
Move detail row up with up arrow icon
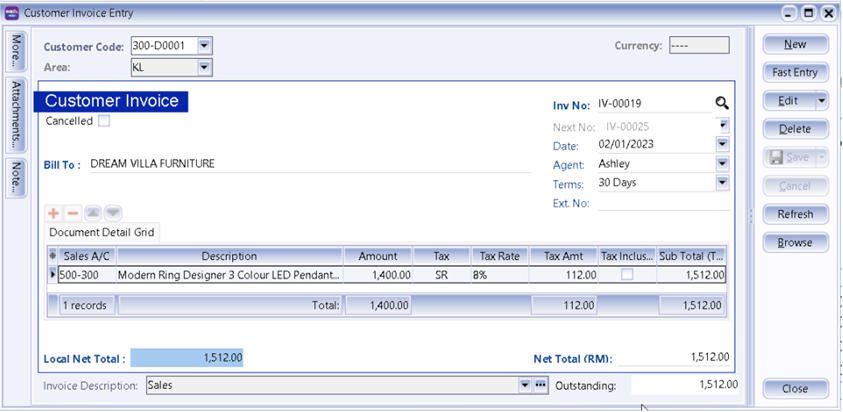click(x=93, y=213)
